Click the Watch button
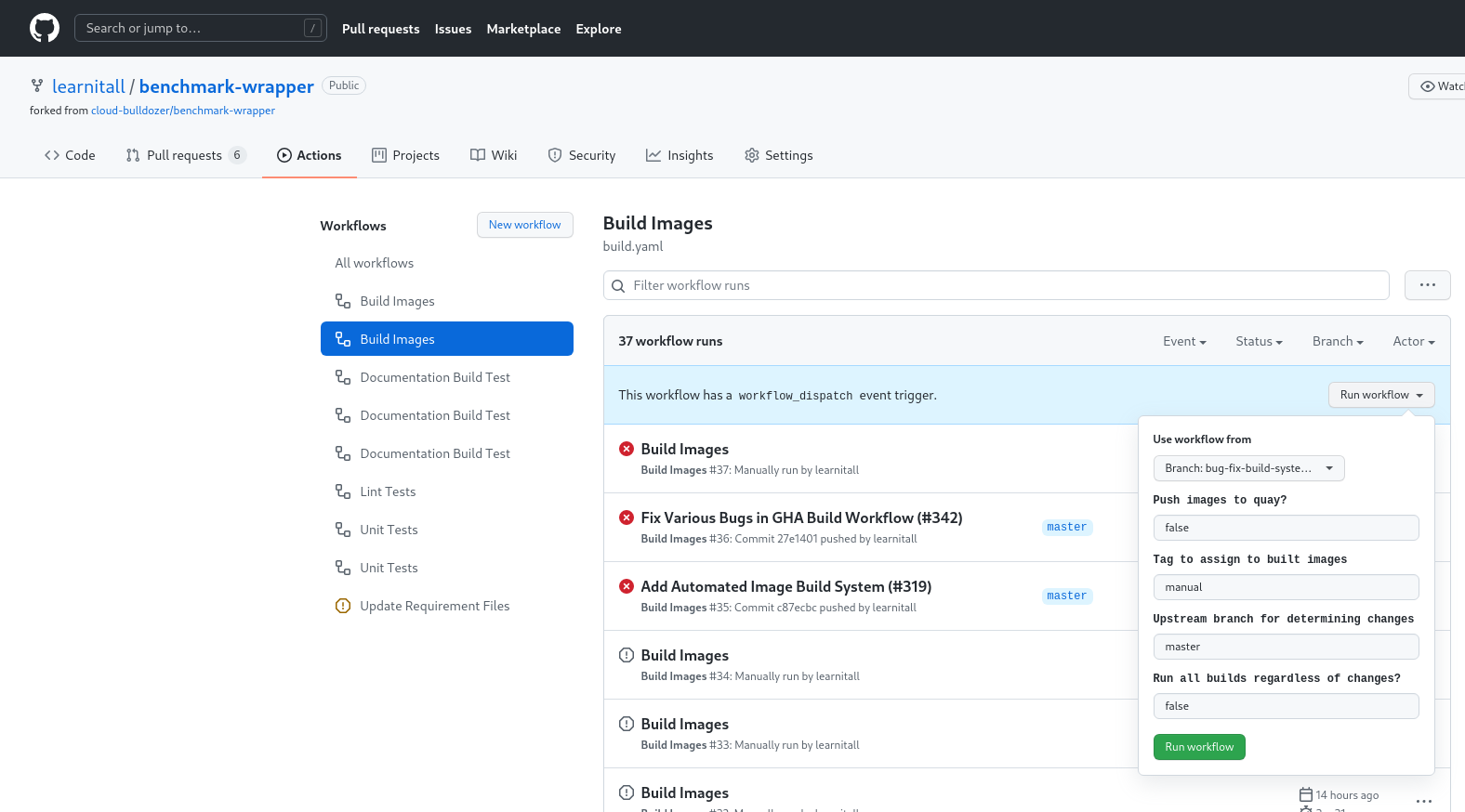This screenshot has height=812, width=1465. 1439,86
